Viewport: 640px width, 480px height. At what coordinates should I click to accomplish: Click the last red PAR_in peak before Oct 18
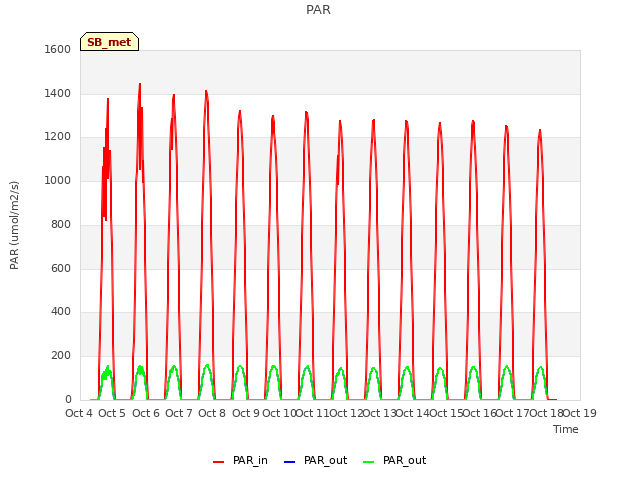[x=540, y=131]
